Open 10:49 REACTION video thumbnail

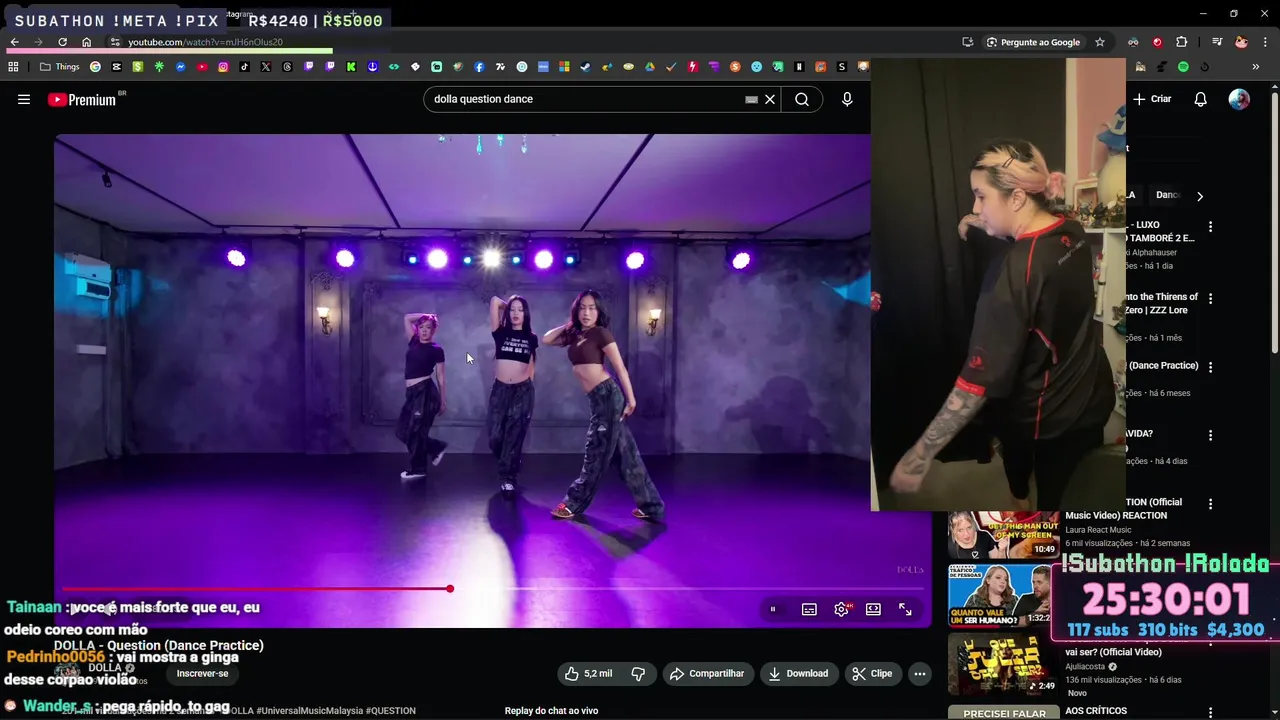point(1003,535)
